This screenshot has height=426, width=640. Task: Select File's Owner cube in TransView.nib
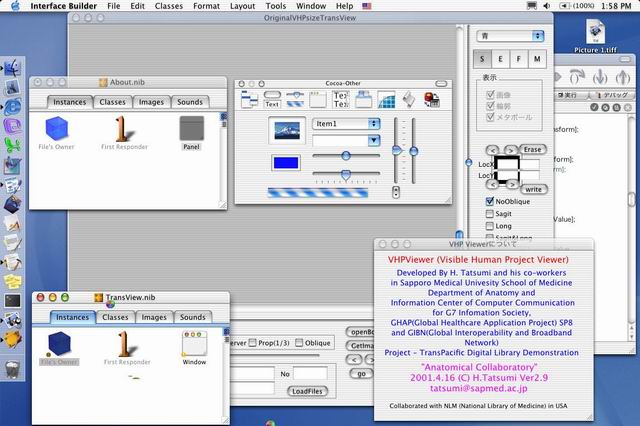(59, 344)
